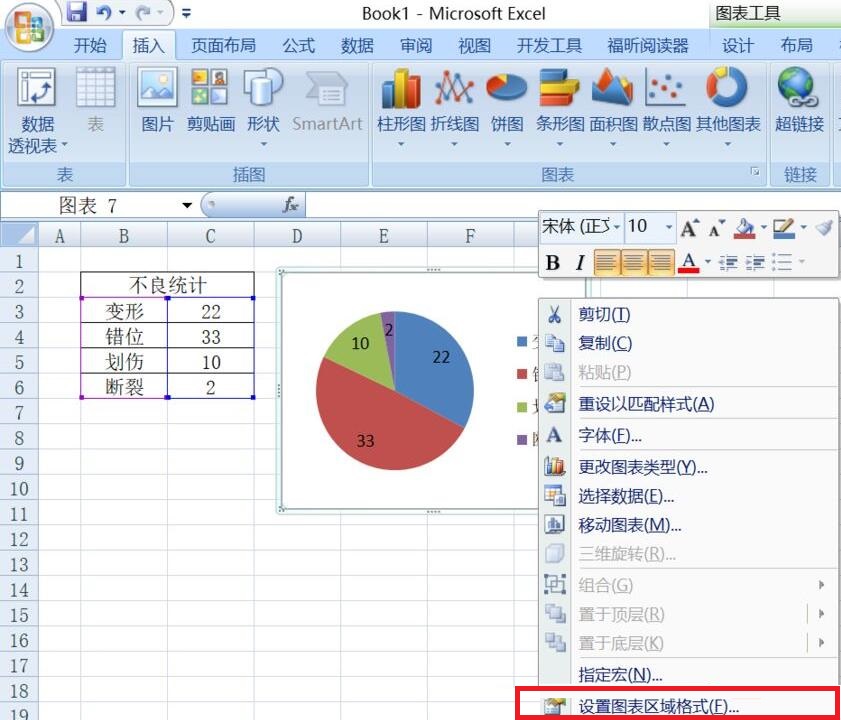Open the chart tools 设计 tab
This screenshot has height=720, width=841.
(737, 46)
